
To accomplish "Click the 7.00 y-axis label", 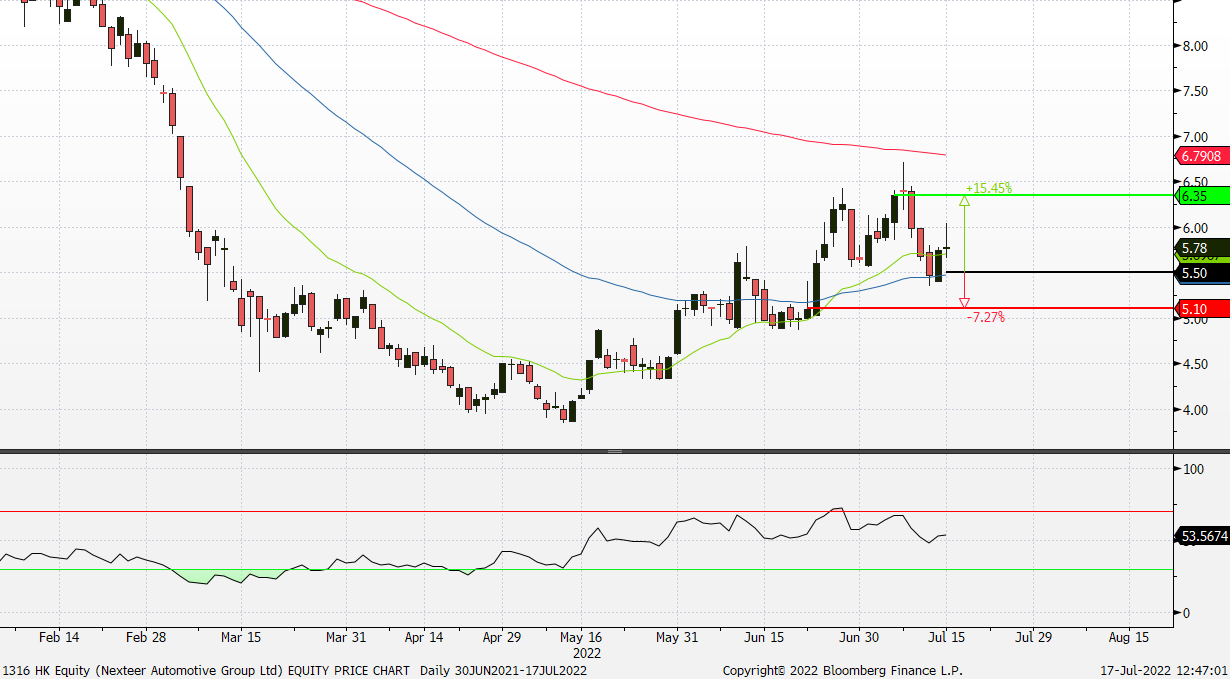I will pyautogui.click(x=1196, y=137).
